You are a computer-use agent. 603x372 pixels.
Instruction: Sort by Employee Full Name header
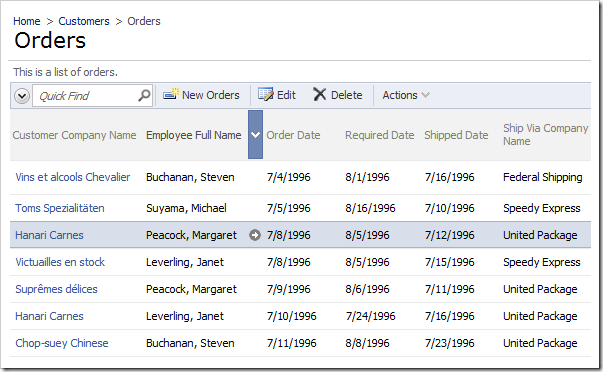pos(193,135)
